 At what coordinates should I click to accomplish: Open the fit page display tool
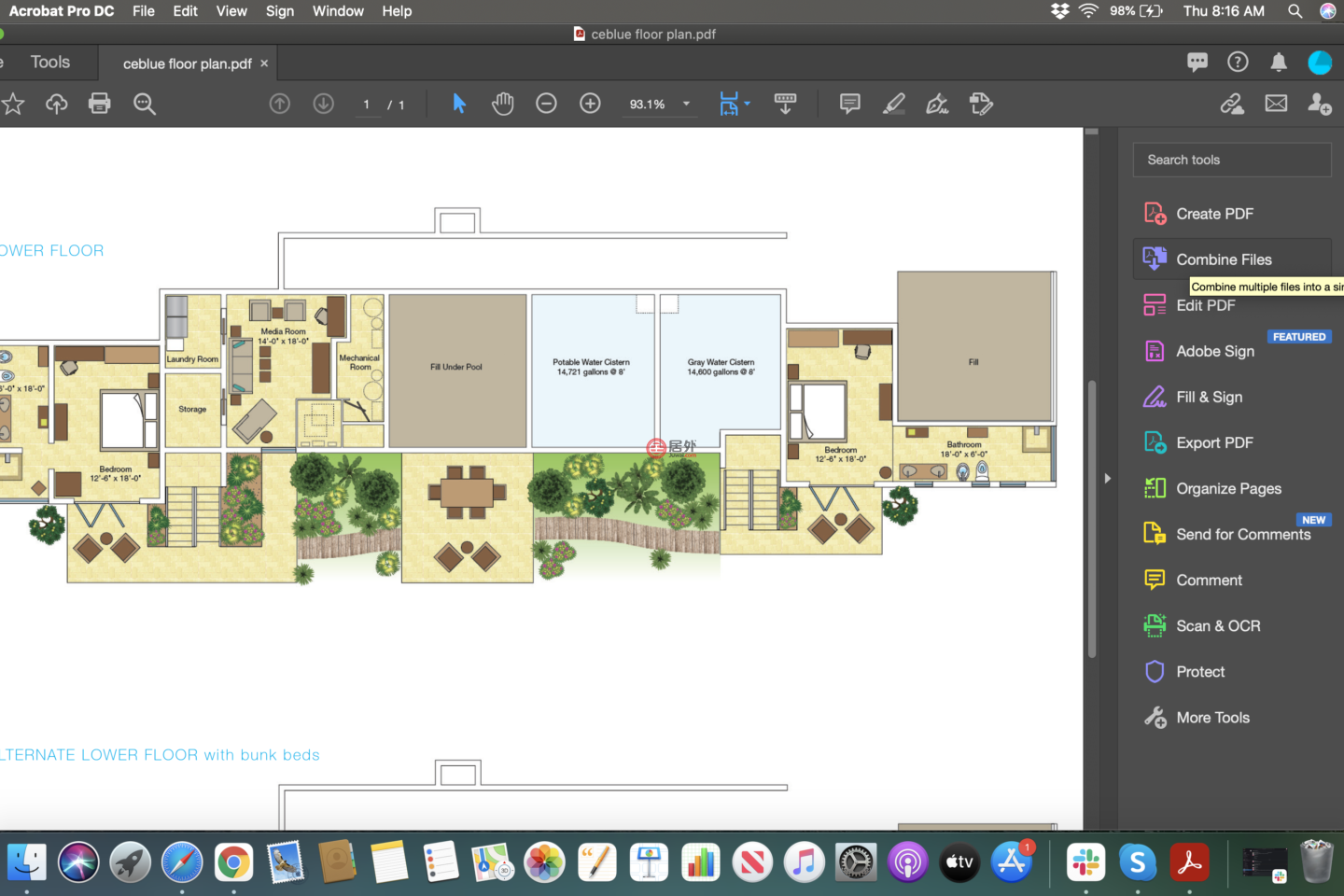pos(729,104)
